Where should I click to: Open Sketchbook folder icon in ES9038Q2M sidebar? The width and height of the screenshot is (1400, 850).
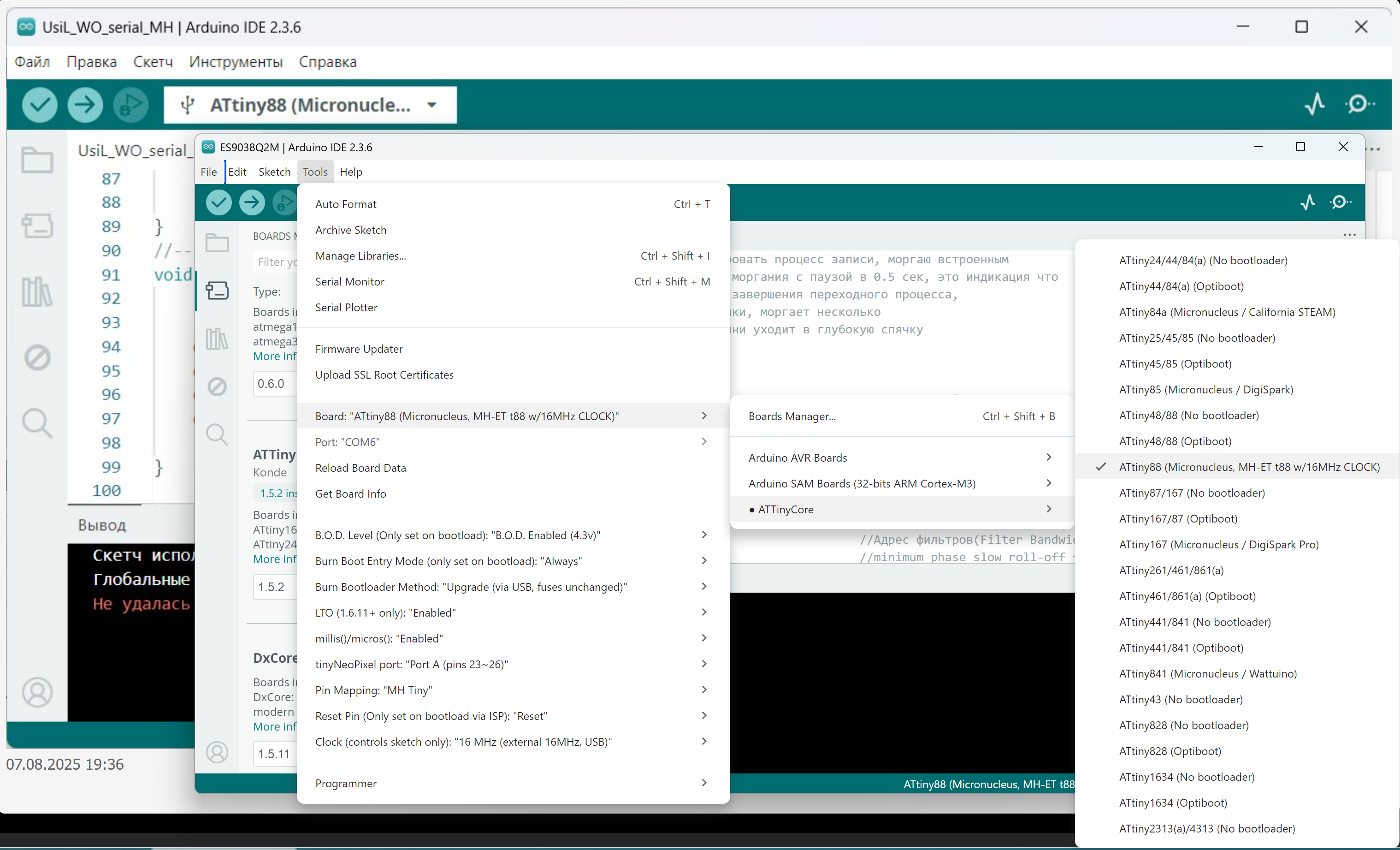tap(217, 243)
